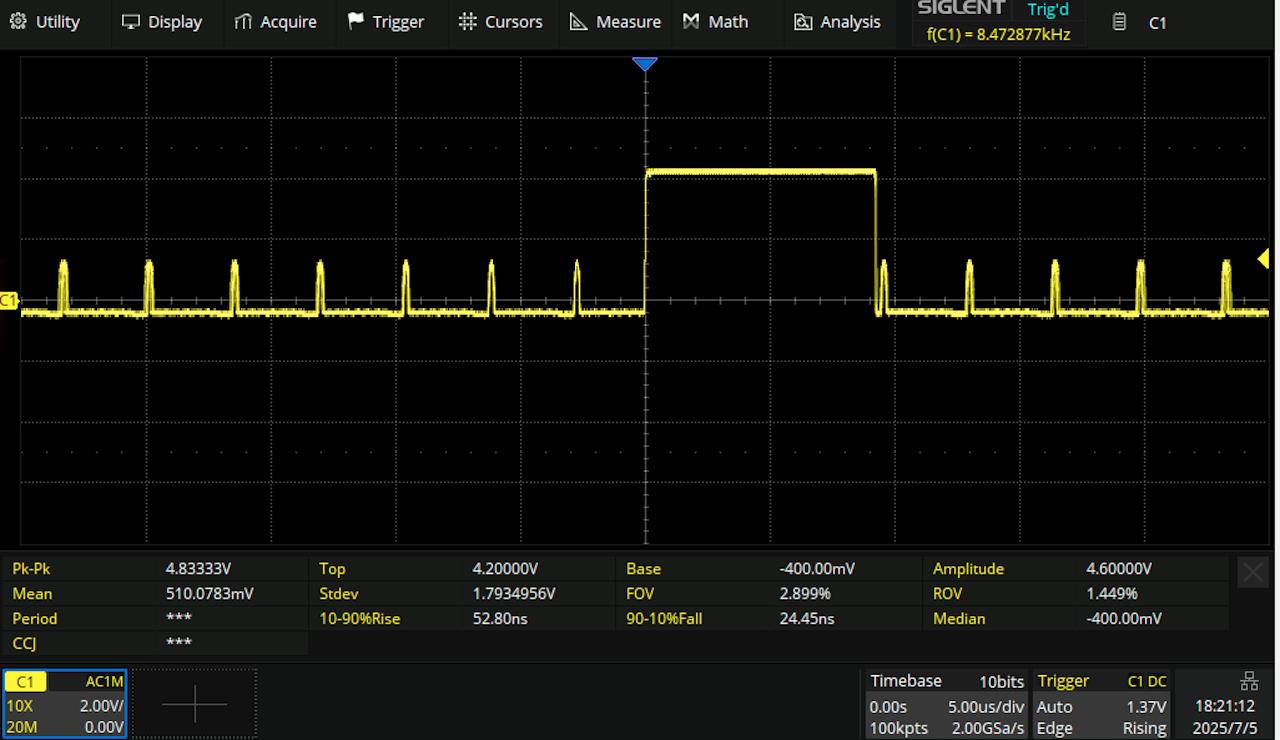Click the network status icon
This screenshot has width=1280, height=740.
point(1248,682)
